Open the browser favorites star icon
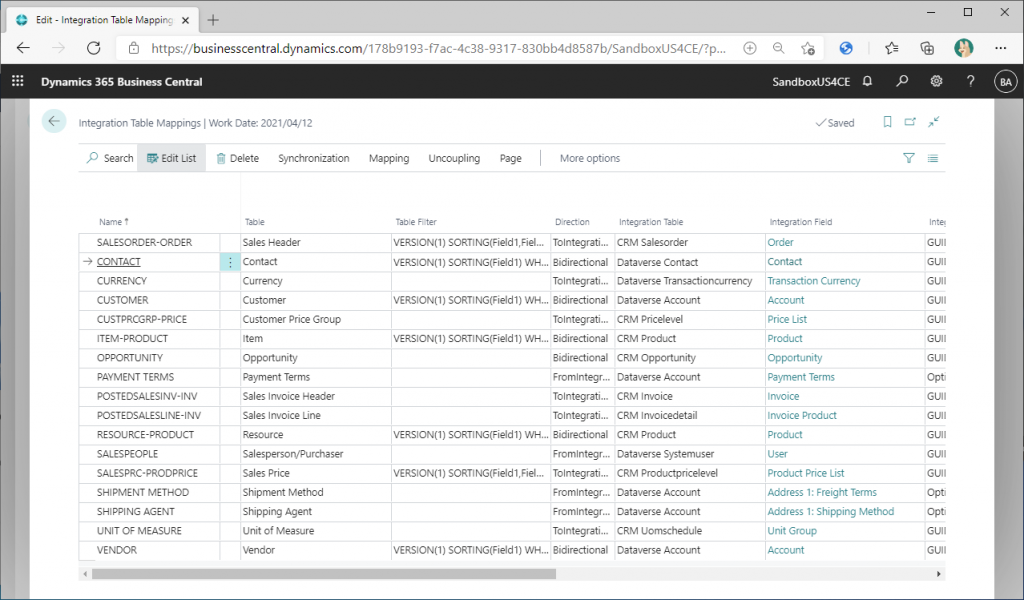The height and width of the screenshot is (600, 1024). pos(891,48)
